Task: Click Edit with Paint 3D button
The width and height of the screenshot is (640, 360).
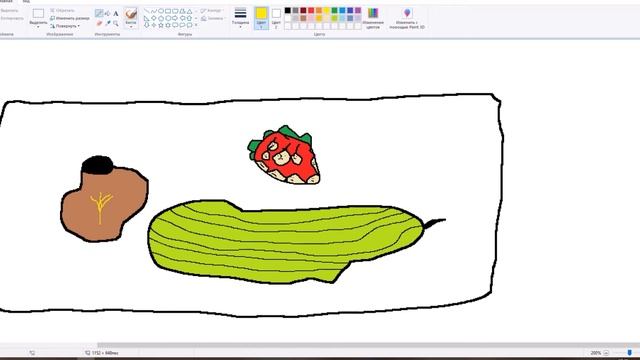Action: (x=407, y=18)
